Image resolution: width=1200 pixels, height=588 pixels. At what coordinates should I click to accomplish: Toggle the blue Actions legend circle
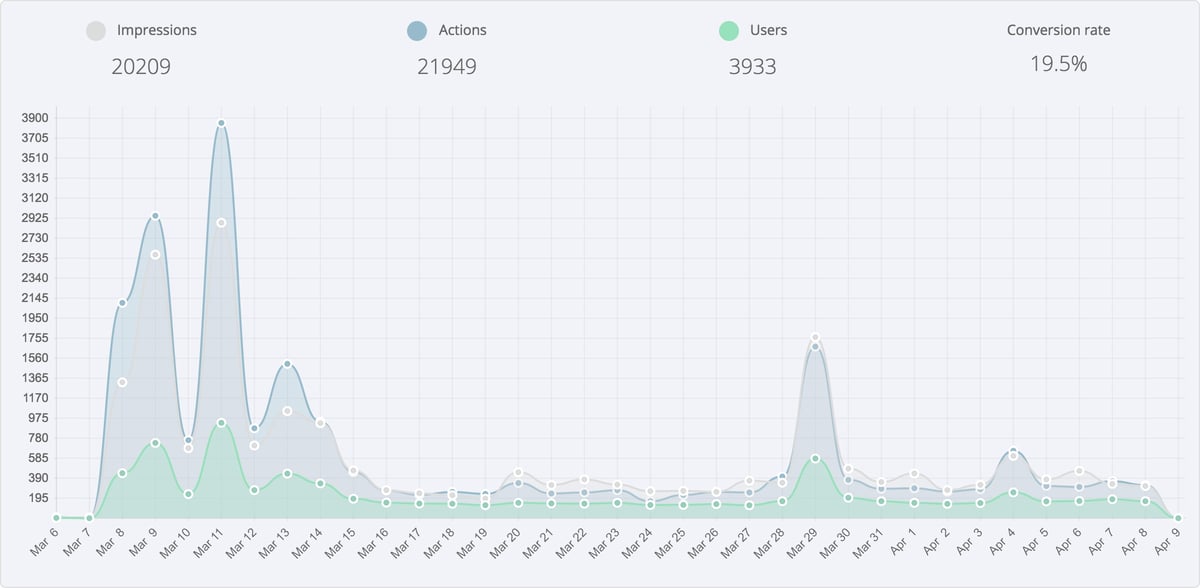point(418,31)
